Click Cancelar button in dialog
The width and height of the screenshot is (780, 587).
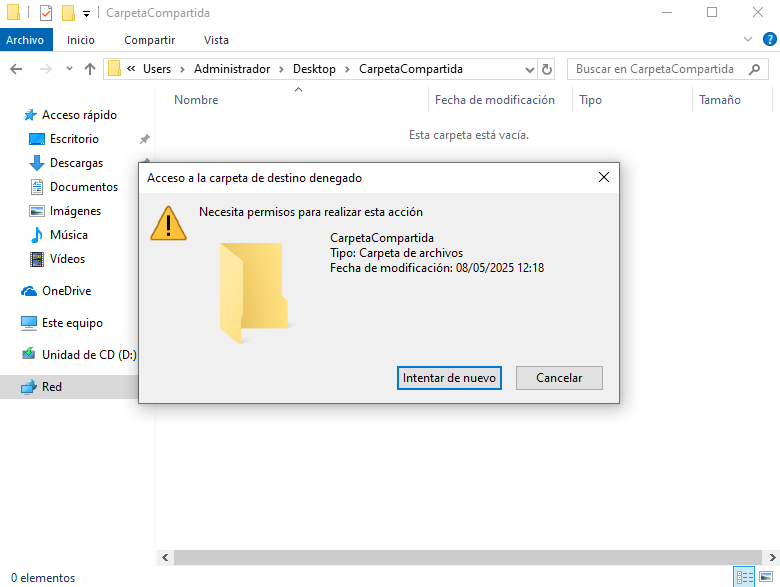[x=559, y=378]
